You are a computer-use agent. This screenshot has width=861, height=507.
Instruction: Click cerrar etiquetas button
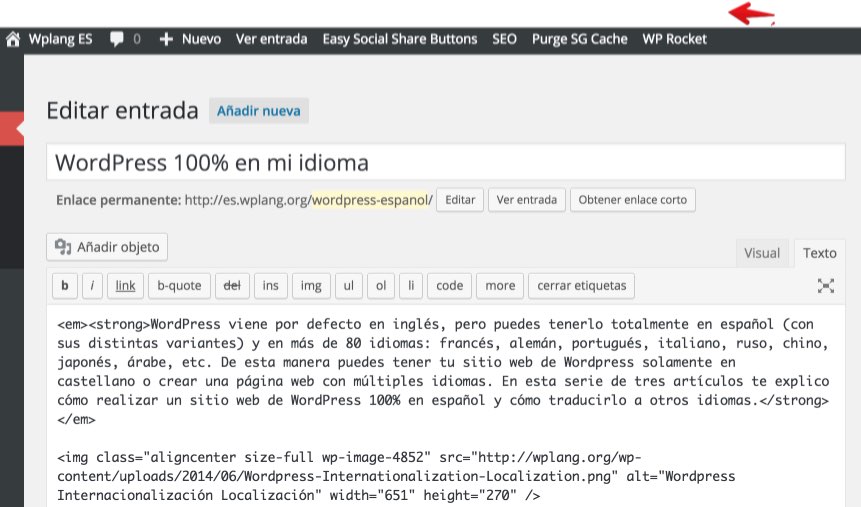coord(582,286)
